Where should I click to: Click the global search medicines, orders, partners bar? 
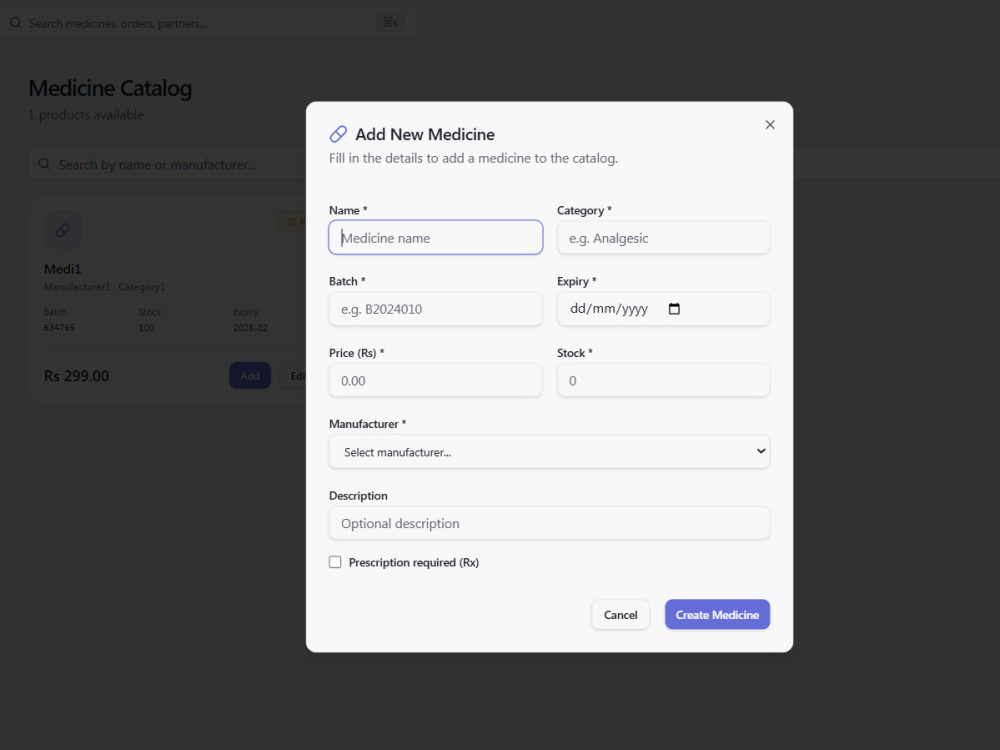207,23
